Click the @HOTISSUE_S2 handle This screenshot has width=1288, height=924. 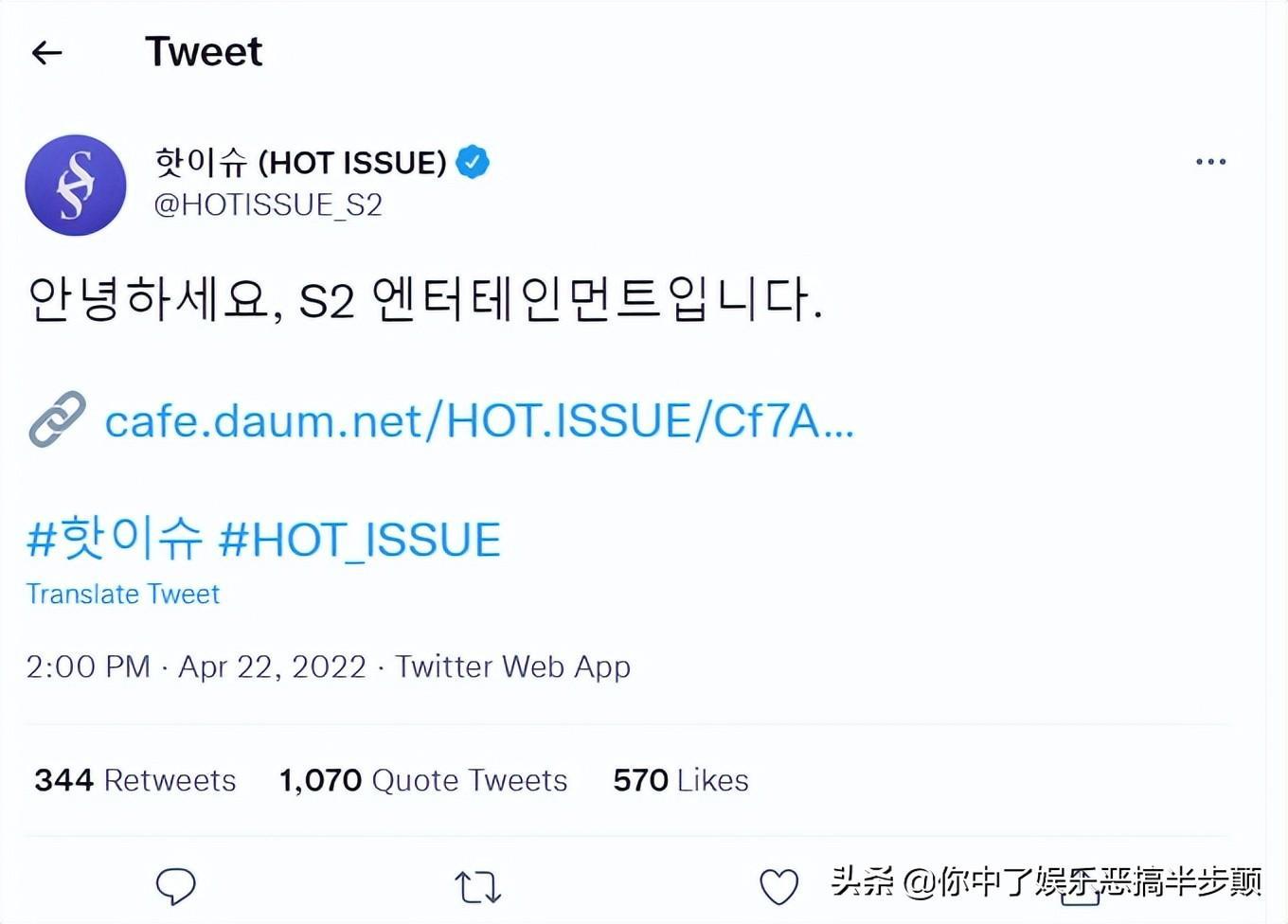[268, 204]
